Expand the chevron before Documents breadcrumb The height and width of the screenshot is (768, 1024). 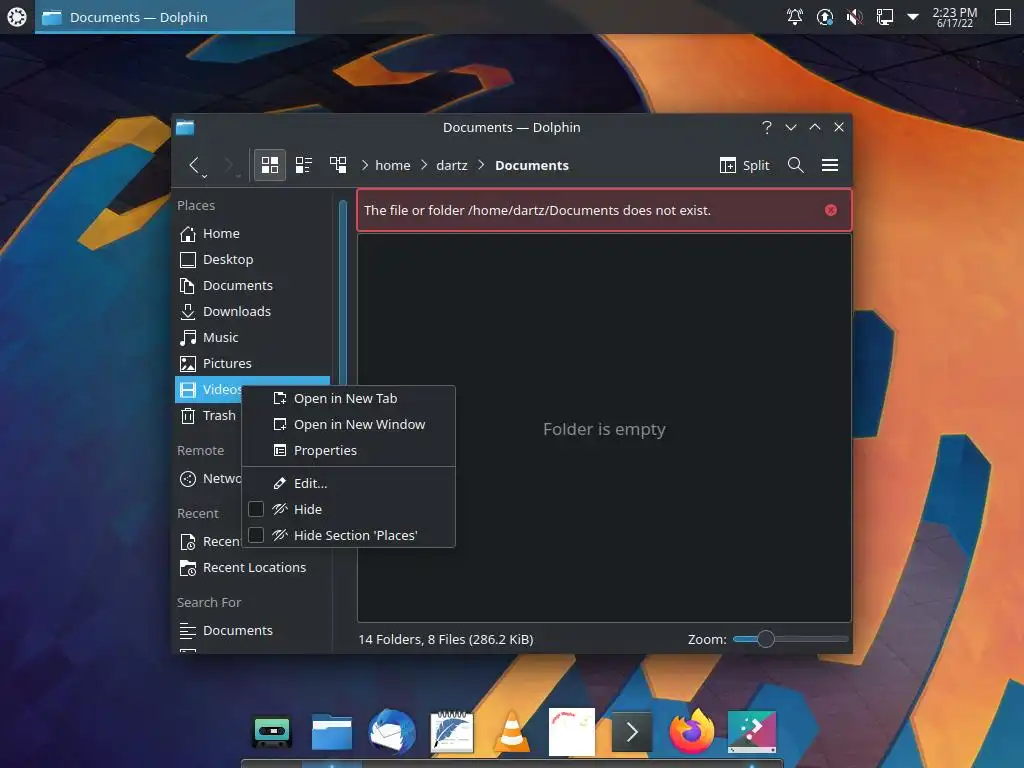click(x=481, y=165)
